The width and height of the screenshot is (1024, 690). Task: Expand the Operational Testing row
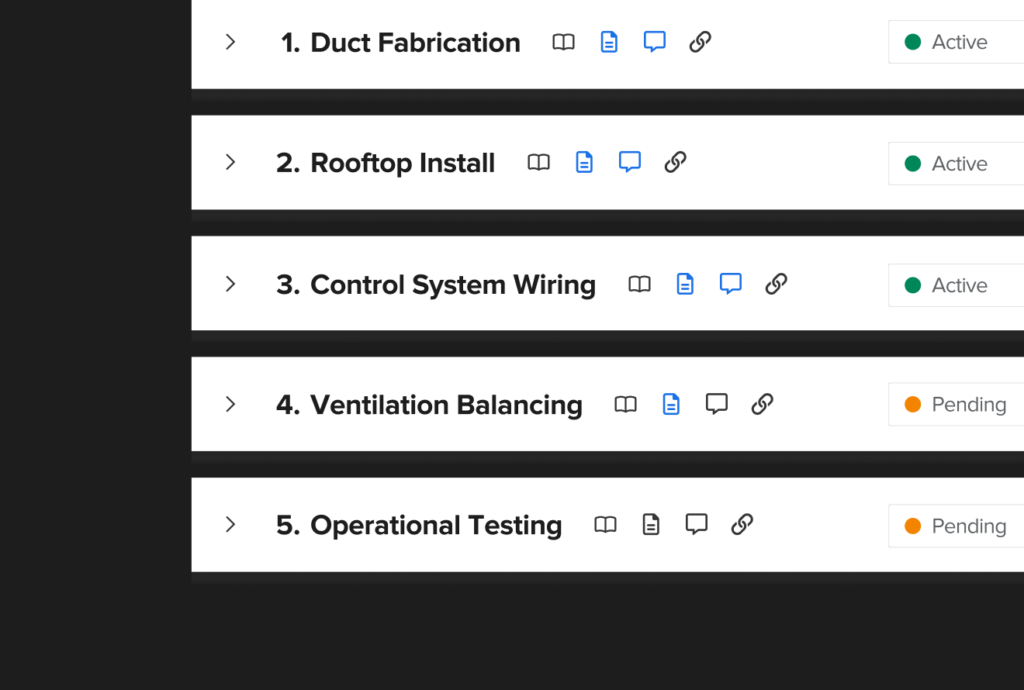coord(230,525)
